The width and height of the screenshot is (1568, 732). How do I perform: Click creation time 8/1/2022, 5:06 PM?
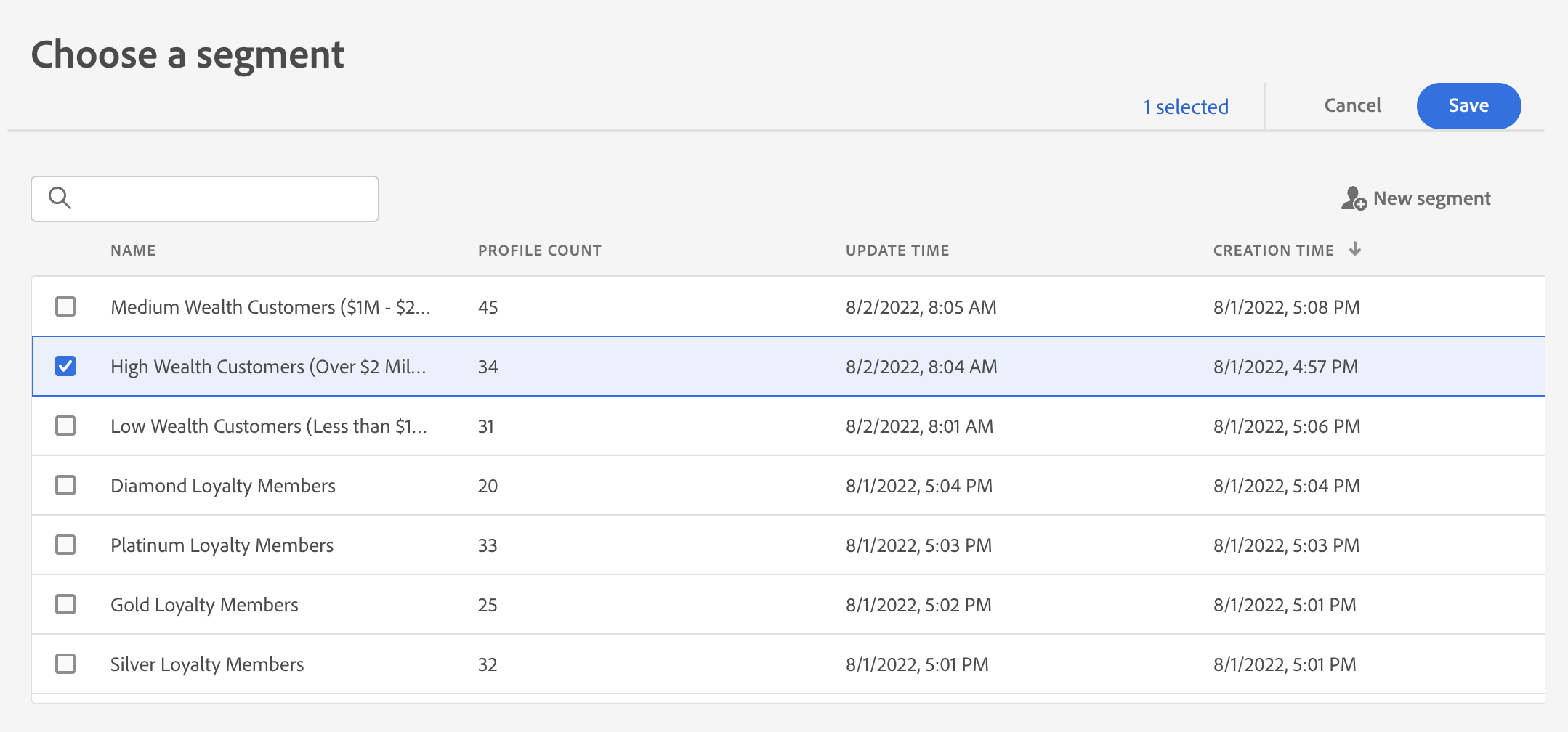click(1287, 426)
